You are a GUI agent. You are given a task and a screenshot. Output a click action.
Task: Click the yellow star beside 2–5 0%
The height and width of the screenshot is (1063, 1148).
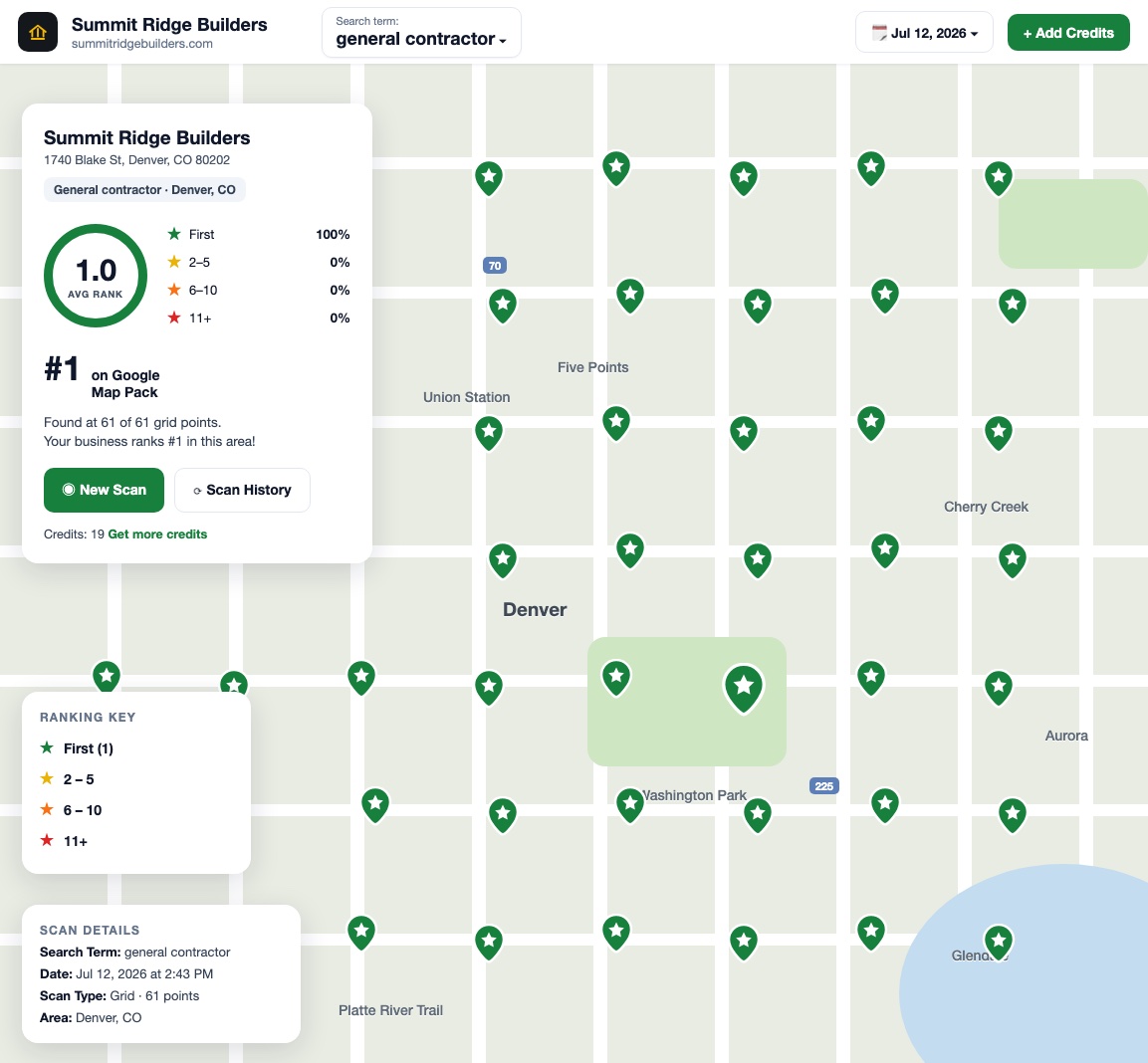[x=174, y=262]
